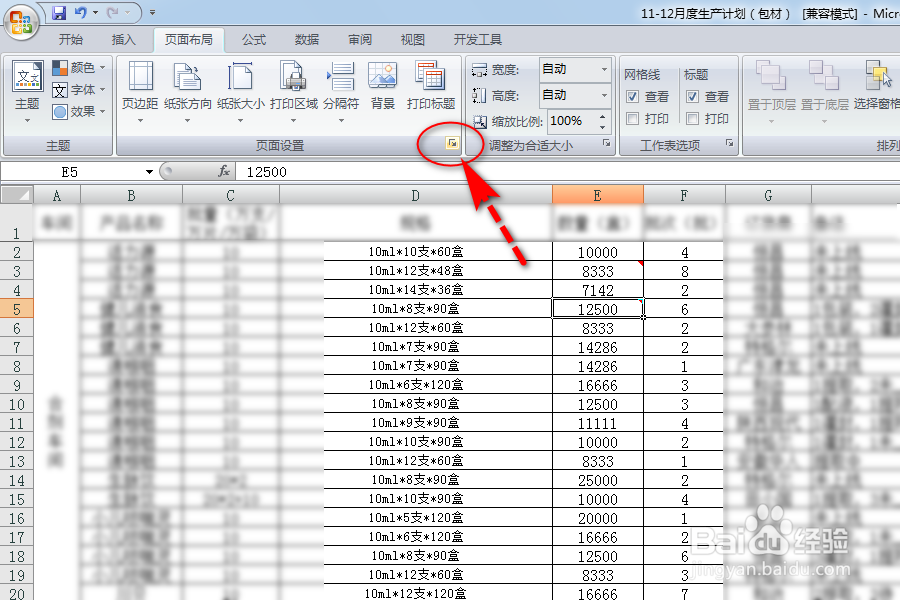Switch to the 开始 tab
The height and width of the screenshot is (600, 900).
click(x=71, y=40)
